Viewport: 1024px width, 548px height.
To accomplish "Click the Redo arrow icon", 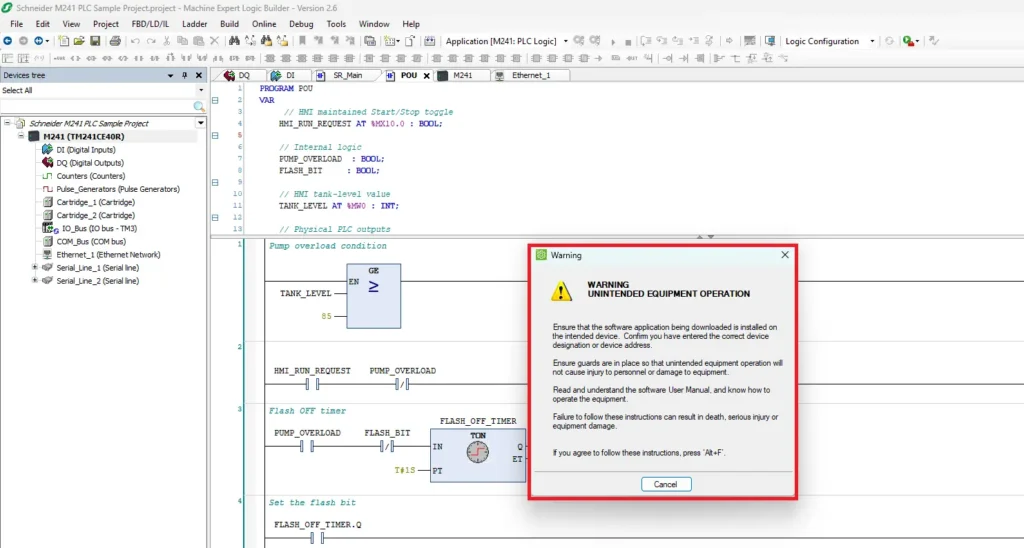I will click(x=151, y=40).
